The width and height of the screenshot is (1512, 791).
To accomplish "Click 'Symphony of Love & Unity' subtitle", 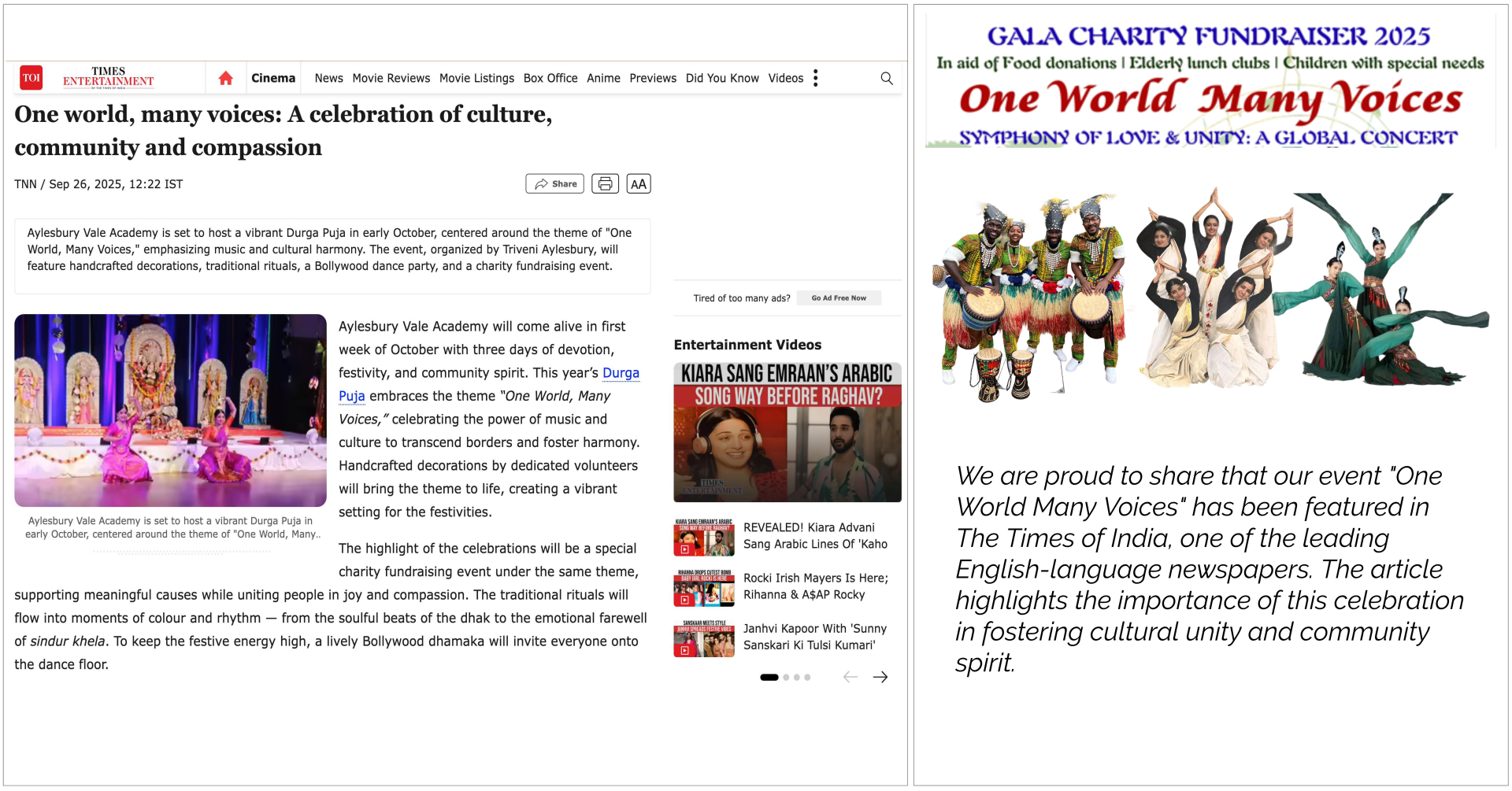I will (x=1209, y=138).
